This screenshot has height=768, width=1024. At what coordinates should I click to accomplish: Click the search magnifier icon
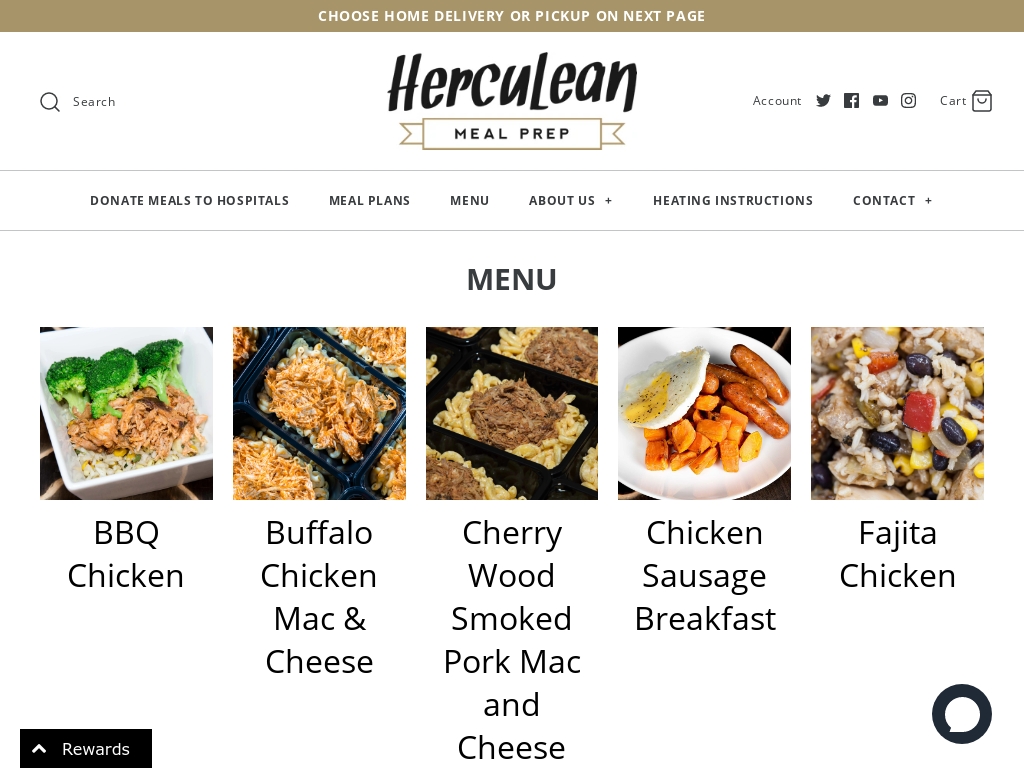(x=50, y=102)
